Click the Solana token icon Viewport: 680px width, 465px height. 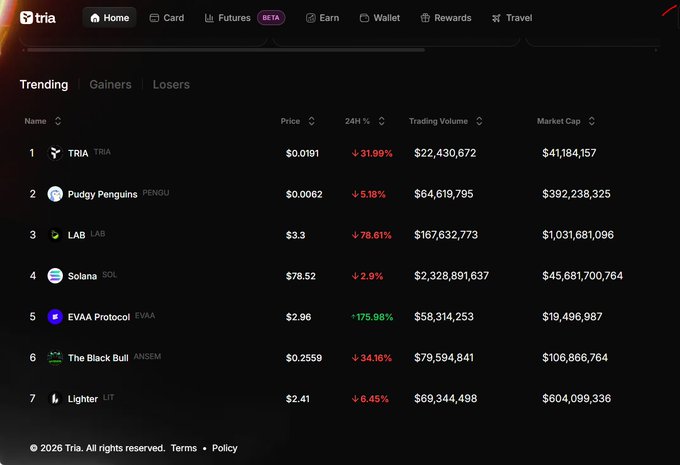pyautogui.click(x=55, y=275)
